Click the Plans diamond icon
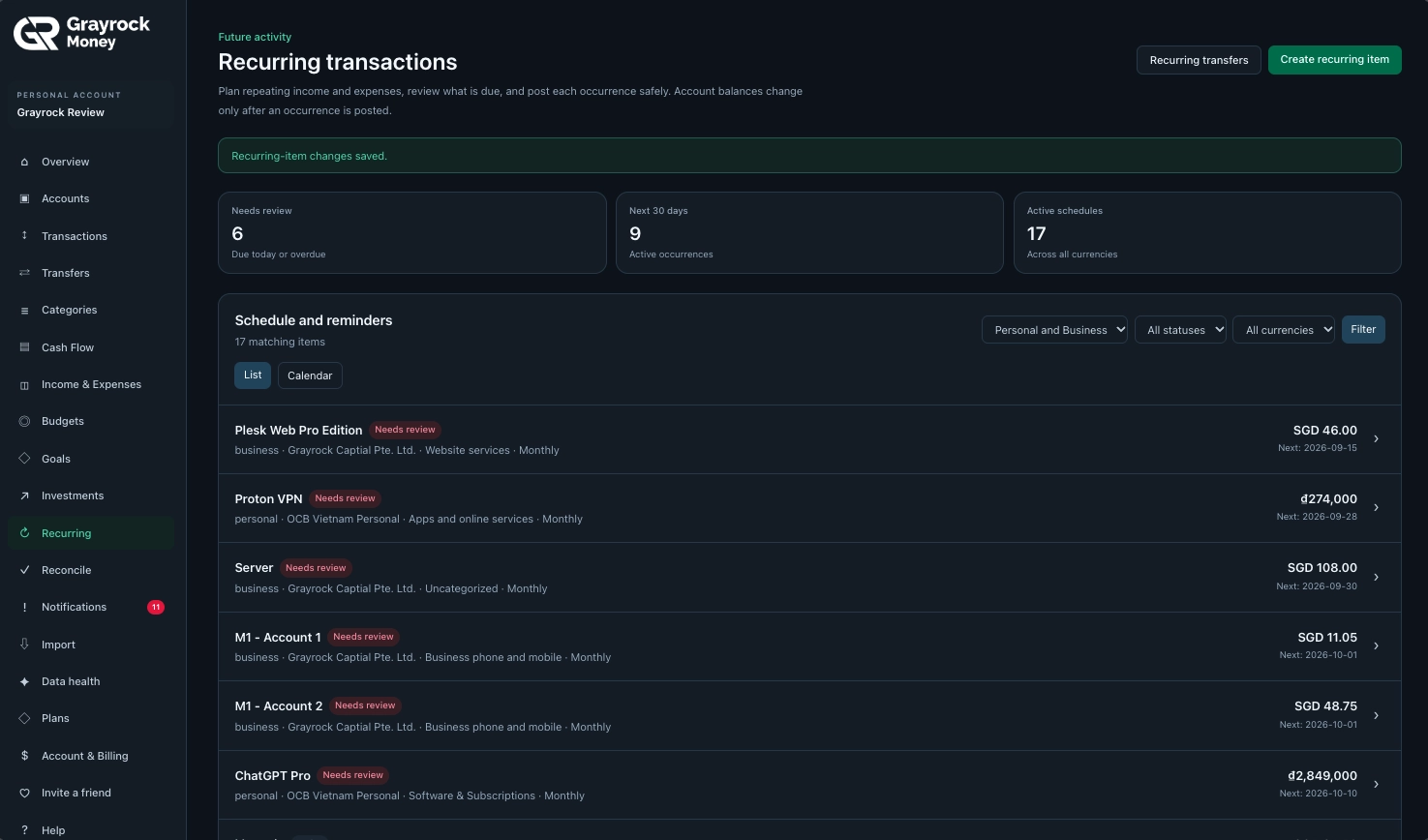 24,718
